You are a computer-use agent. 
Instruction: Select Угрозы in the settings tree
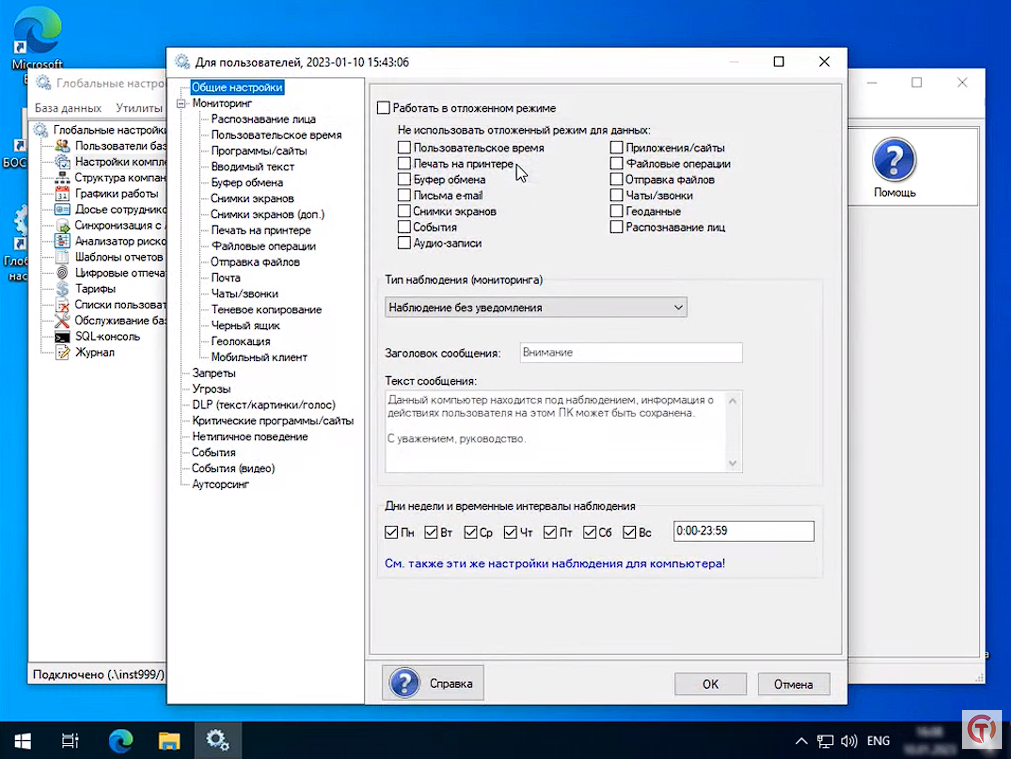pyautogui.click(x=211, y=389)
